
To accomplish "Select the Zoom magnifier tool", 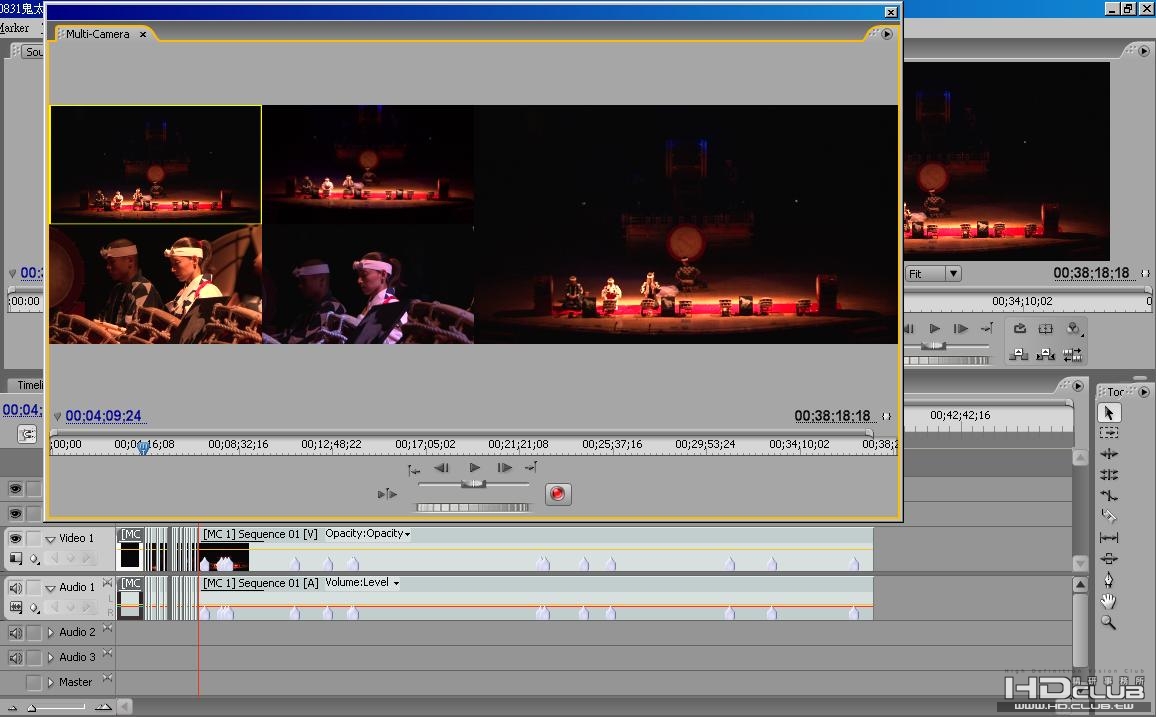I will [1109, 622].
